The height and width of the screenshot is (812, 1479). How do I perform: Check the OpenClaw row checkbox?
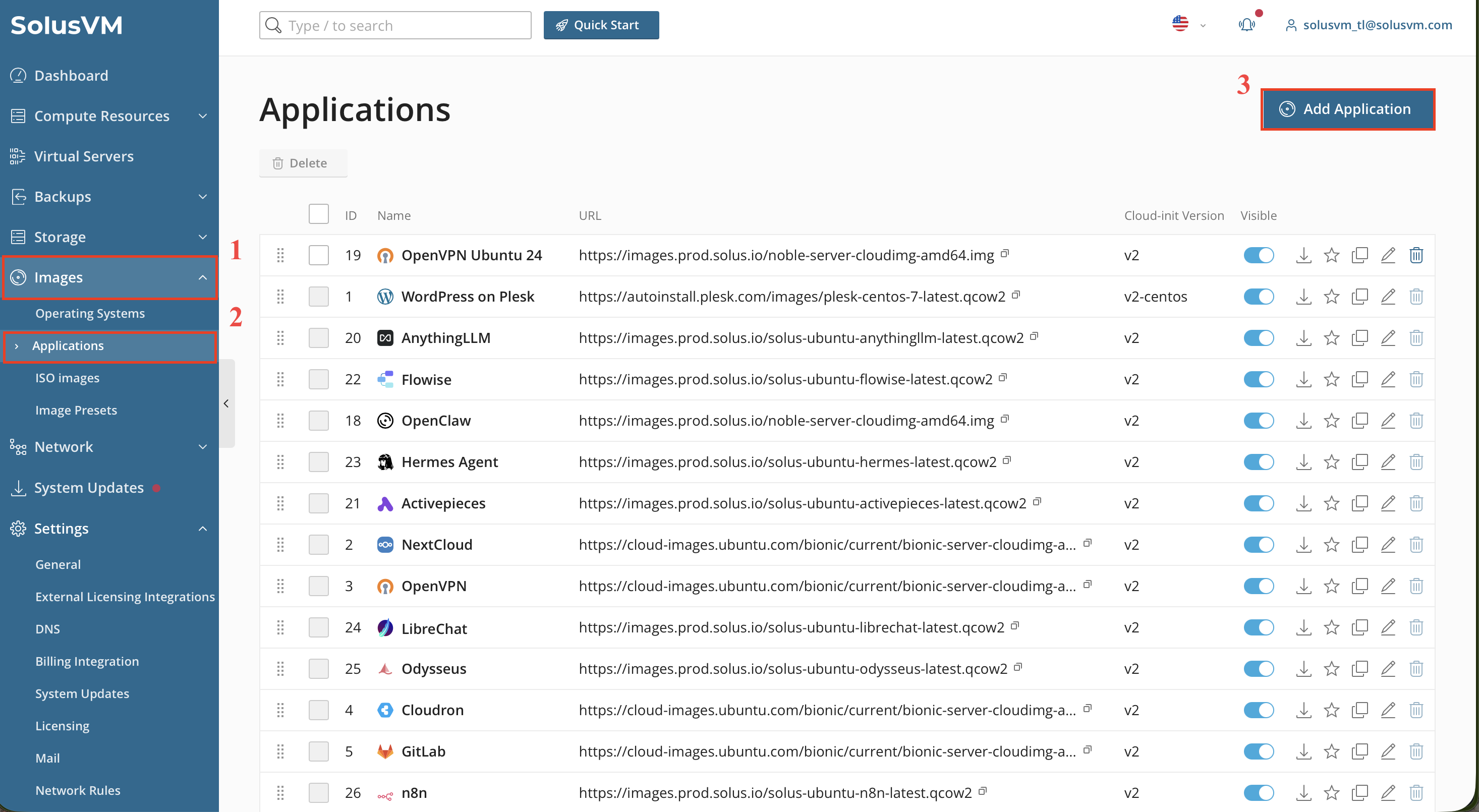(x=319, y=421)
